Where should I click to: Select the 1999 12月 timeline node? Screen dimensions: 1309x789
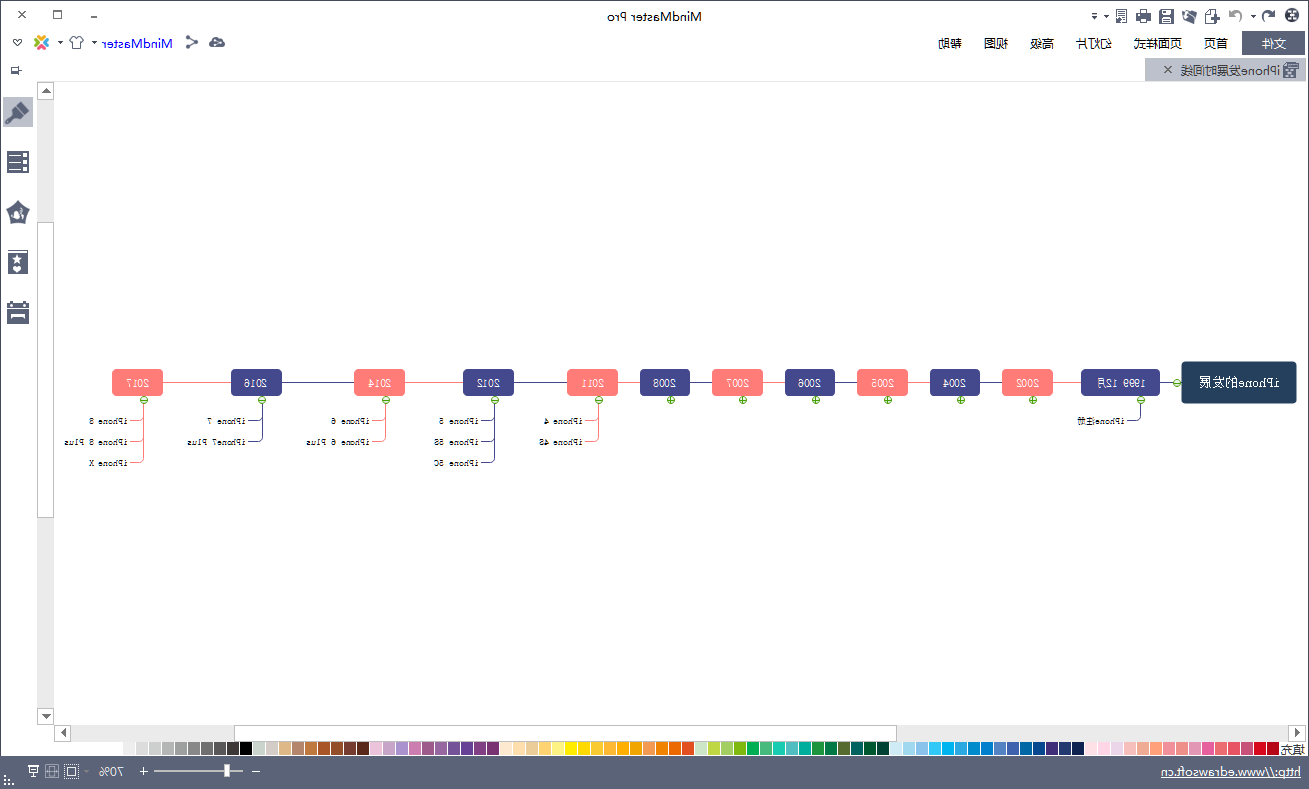tap(1120, 382)
